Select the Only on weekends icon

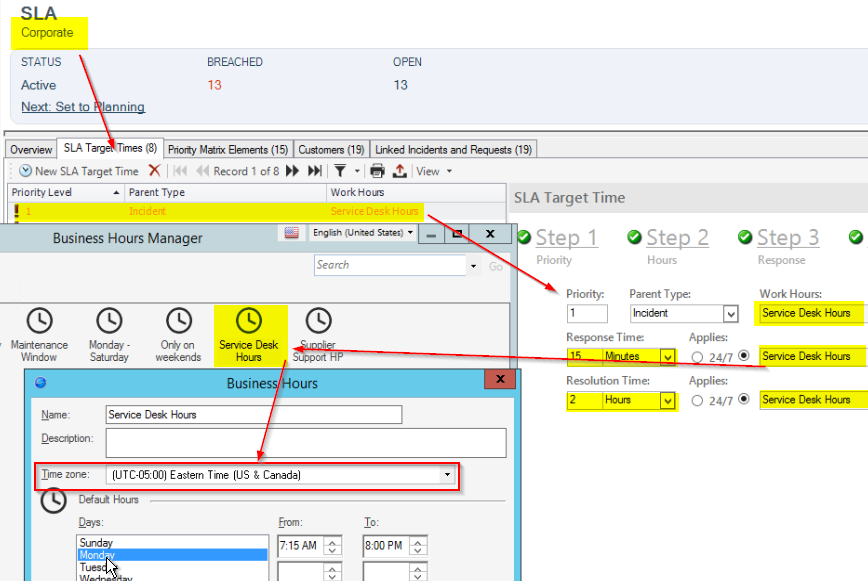point(179,322)
